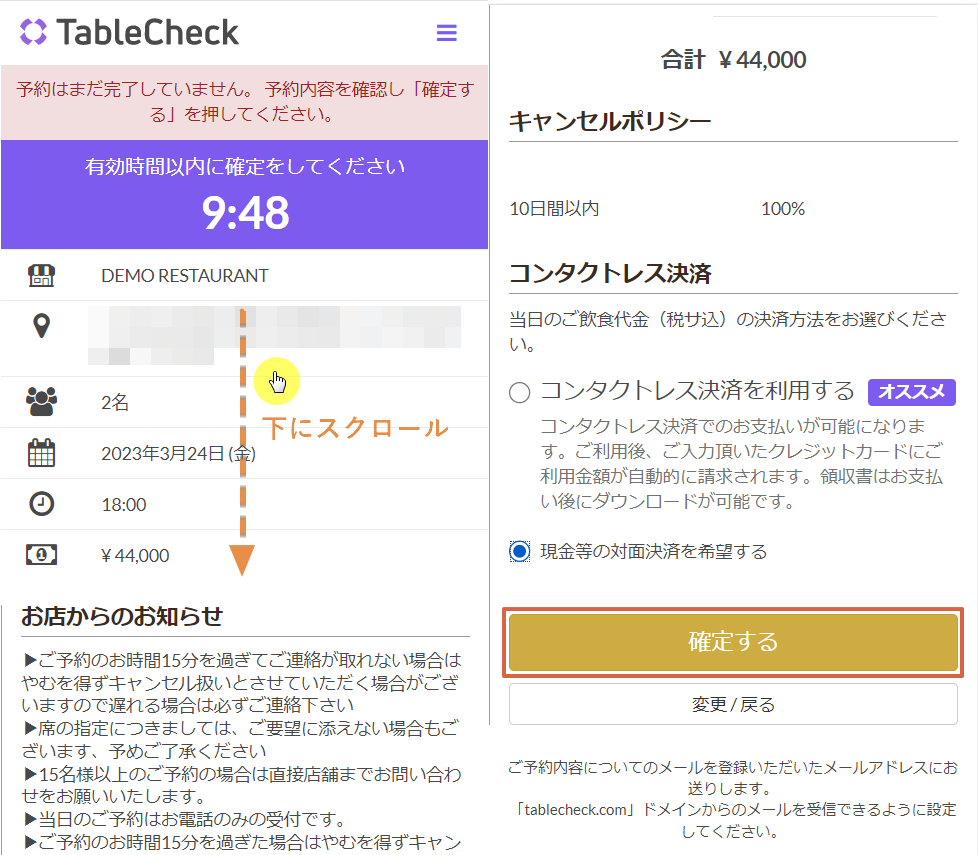Image resolution: width=979 pixels, height=855 pixels.
Task: Click the red reservation-incomplete warning banner
Action: coord(244,101)
